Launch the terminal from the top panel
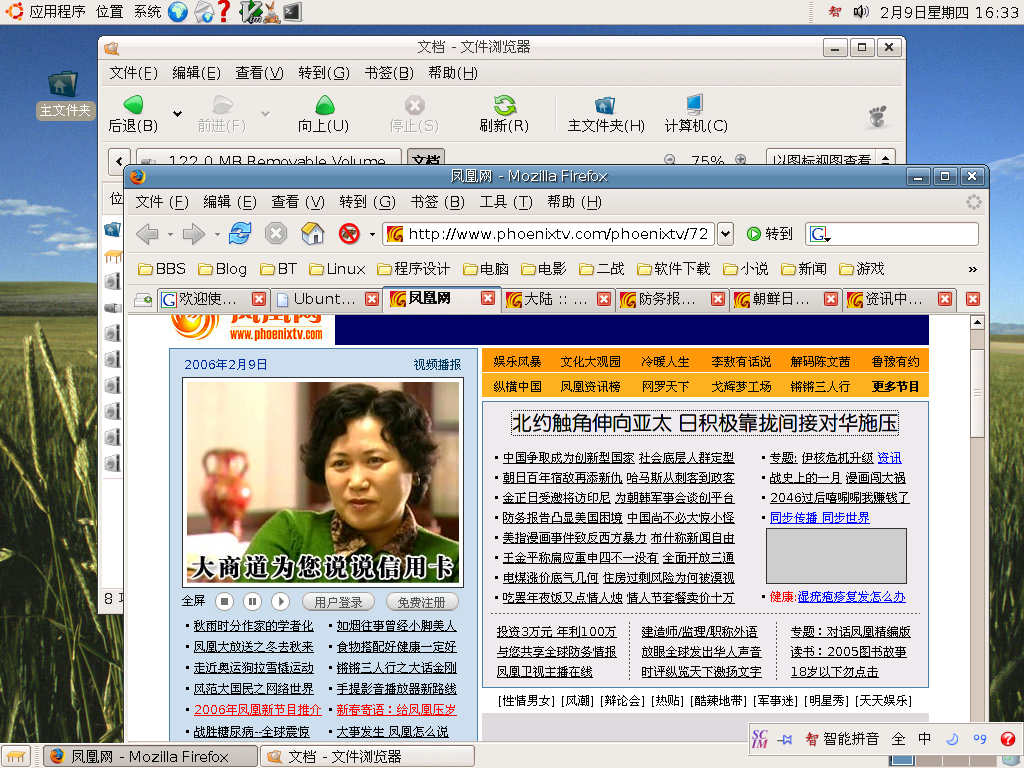The height and width of the screenshot is (768, 1024). [x=292, y=12]
